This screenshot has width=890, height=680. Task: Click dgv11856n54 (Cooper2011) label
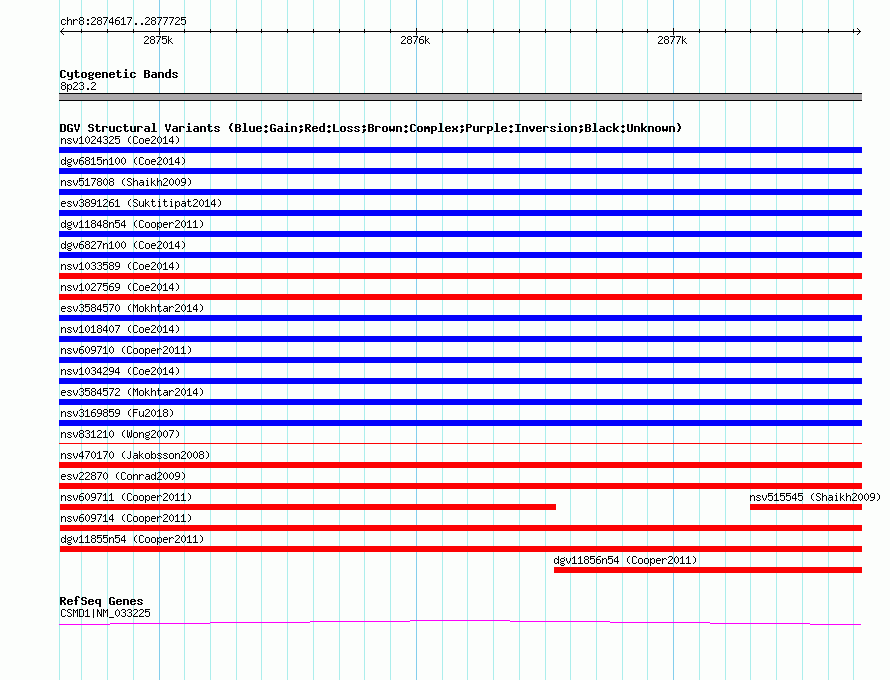pyautogui.click(x=625, y=560)
